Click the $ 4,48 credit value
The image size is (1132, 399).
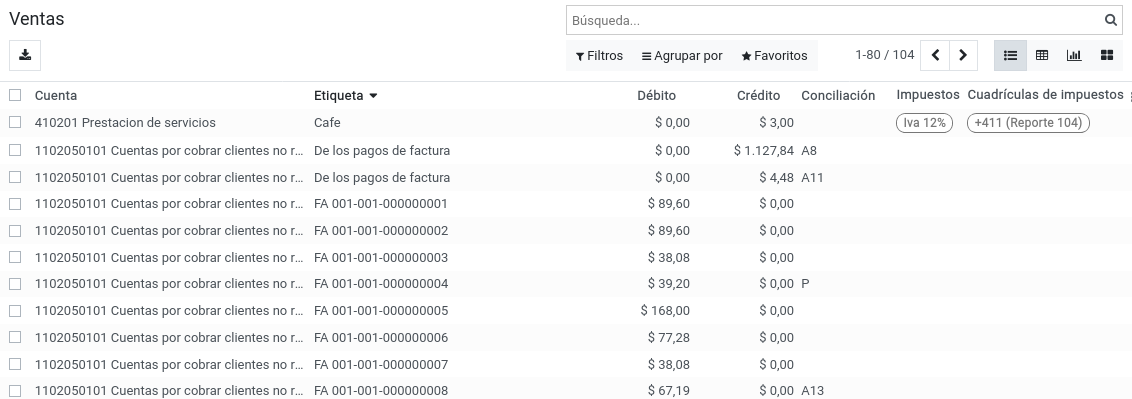(776, 177)
